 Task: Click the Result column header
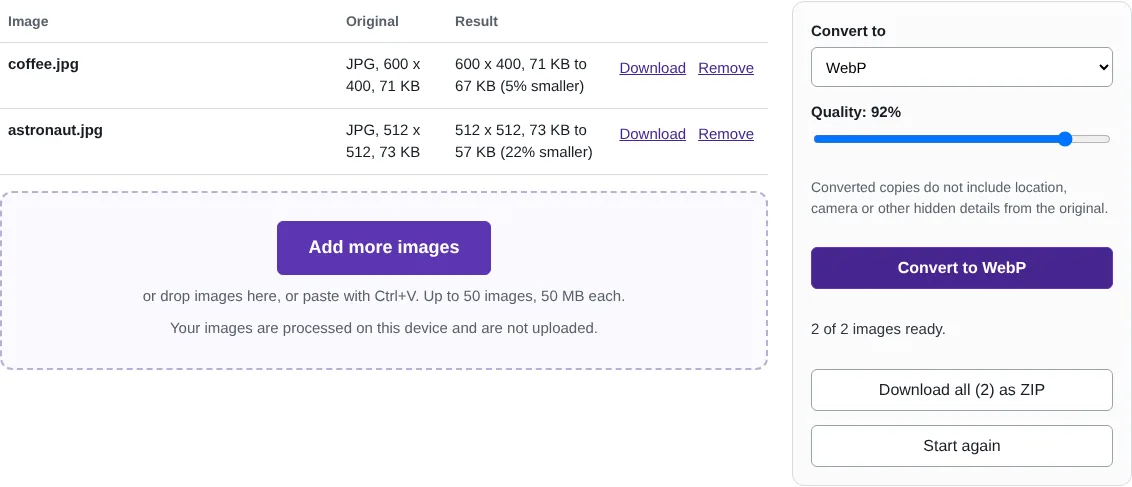pyautogui.click(x=476, y=21)
